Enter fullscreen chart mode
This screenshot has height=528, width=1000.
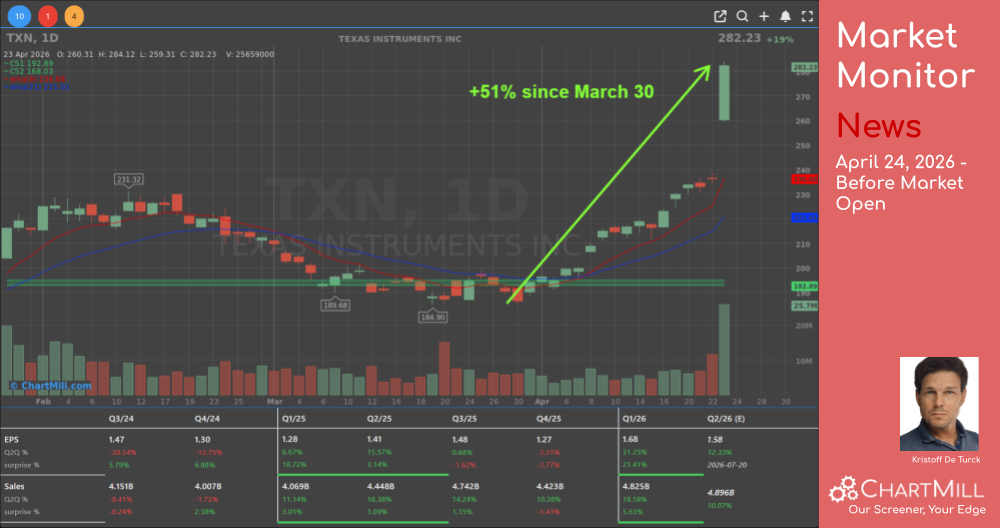[807, 16]
